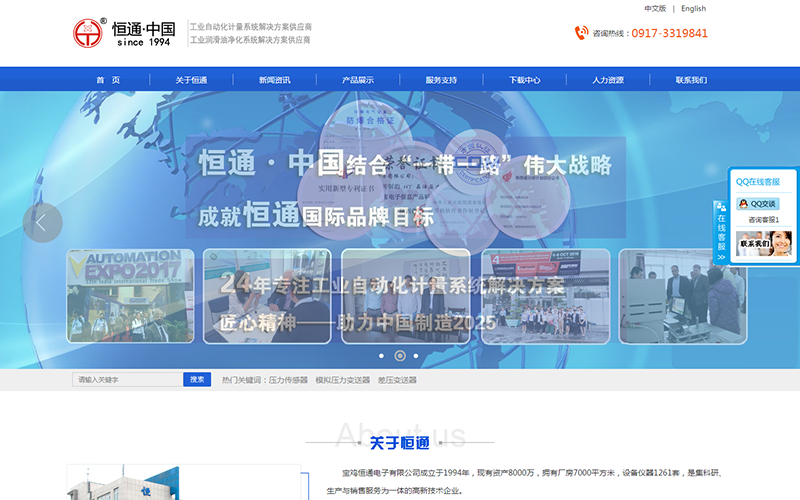Switch to 中文版 language
This screenshot has width=800, height=500.
pyautogui.click(x=655, y=9)
